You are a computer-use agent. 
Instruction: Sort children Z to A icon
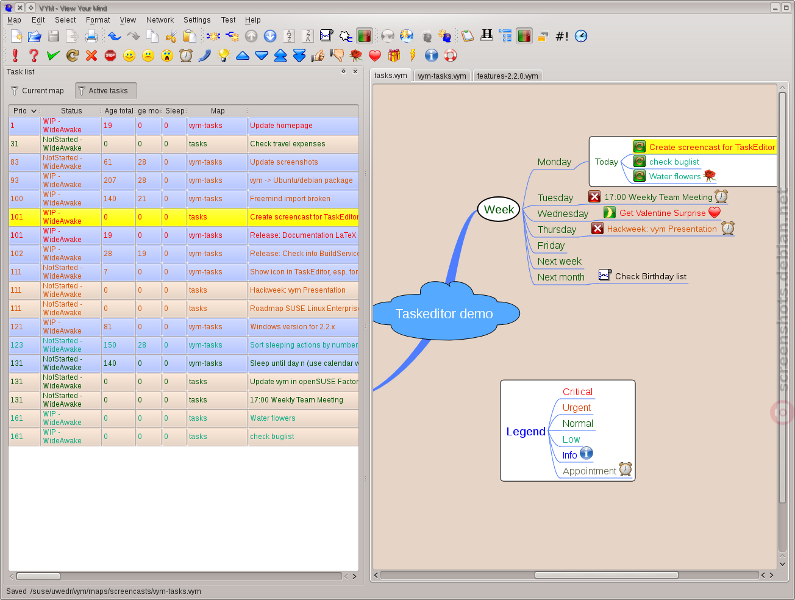pos(308,36)
